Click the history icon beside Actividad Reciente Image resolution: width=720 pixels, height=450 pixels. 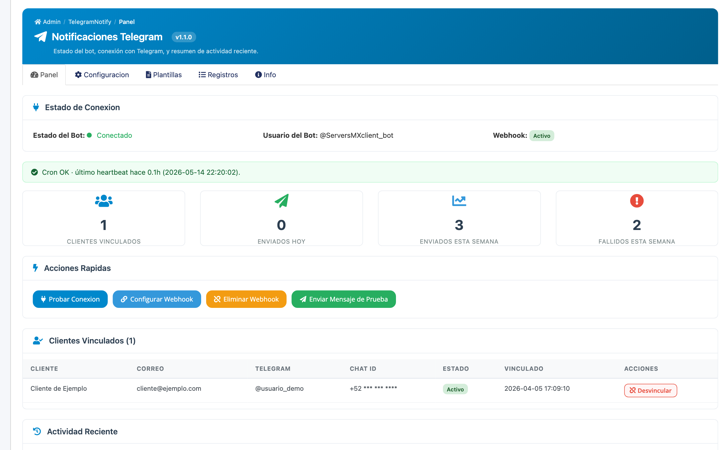pos(37,431)
